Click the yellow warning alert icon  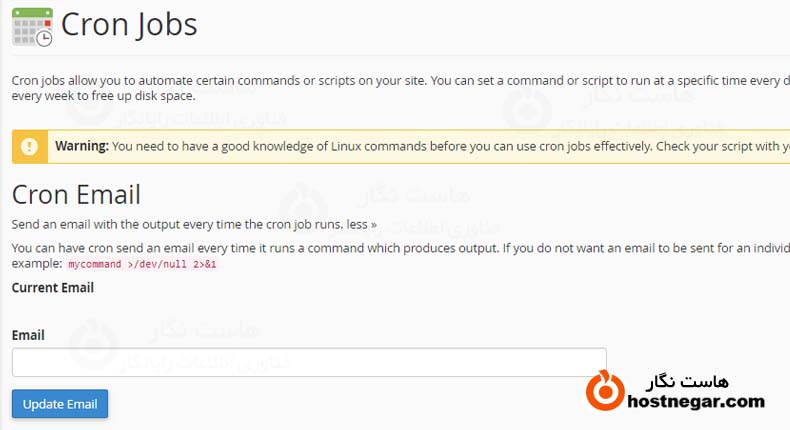pyautogui.click(x=29, y=146)
